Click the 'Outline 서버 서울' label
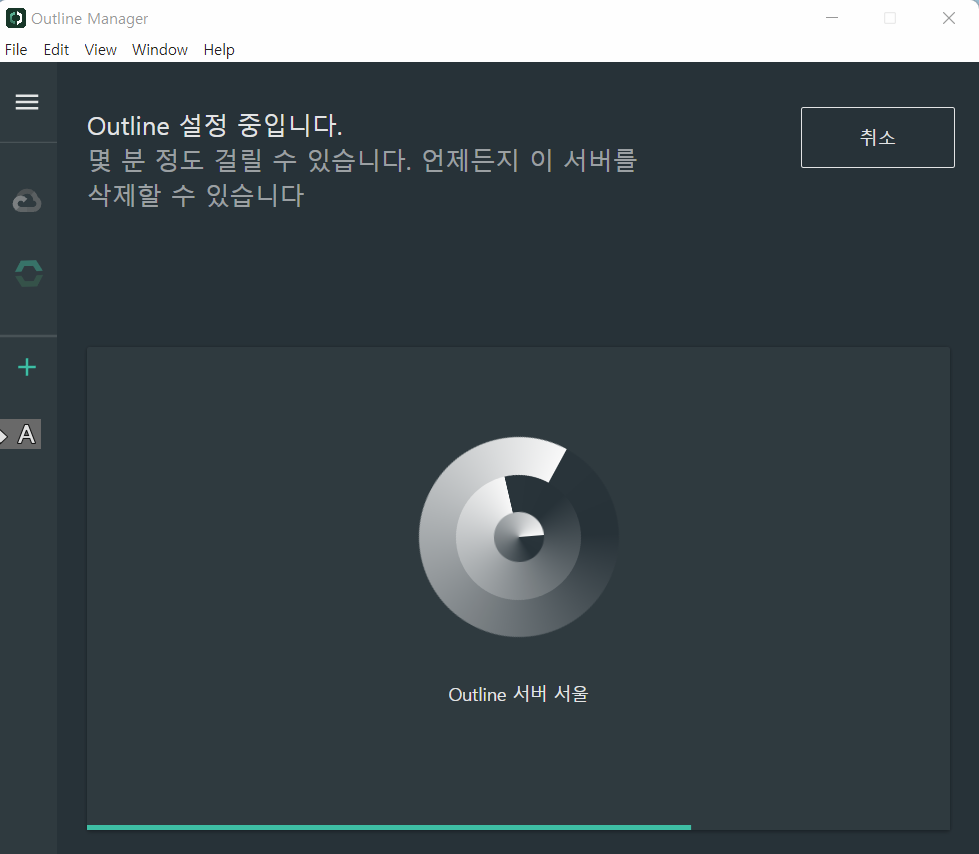Viewport: 979px width, 854px height. [518, 694]
